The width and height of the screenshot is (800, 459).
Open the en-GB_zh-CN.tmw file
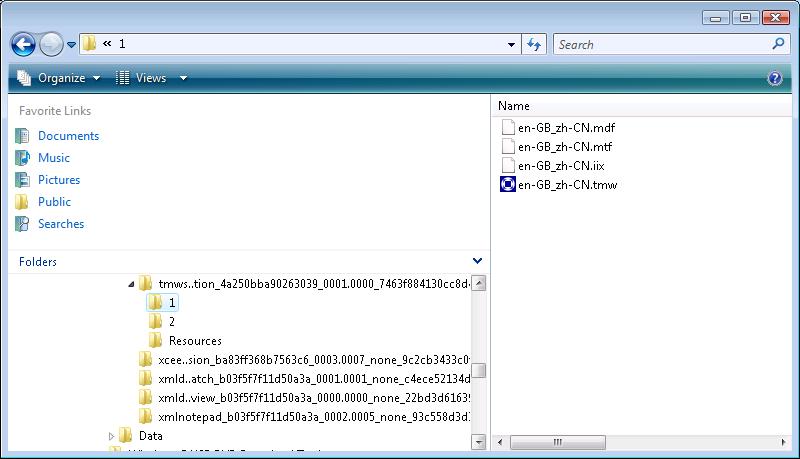[x=567, y=185]
